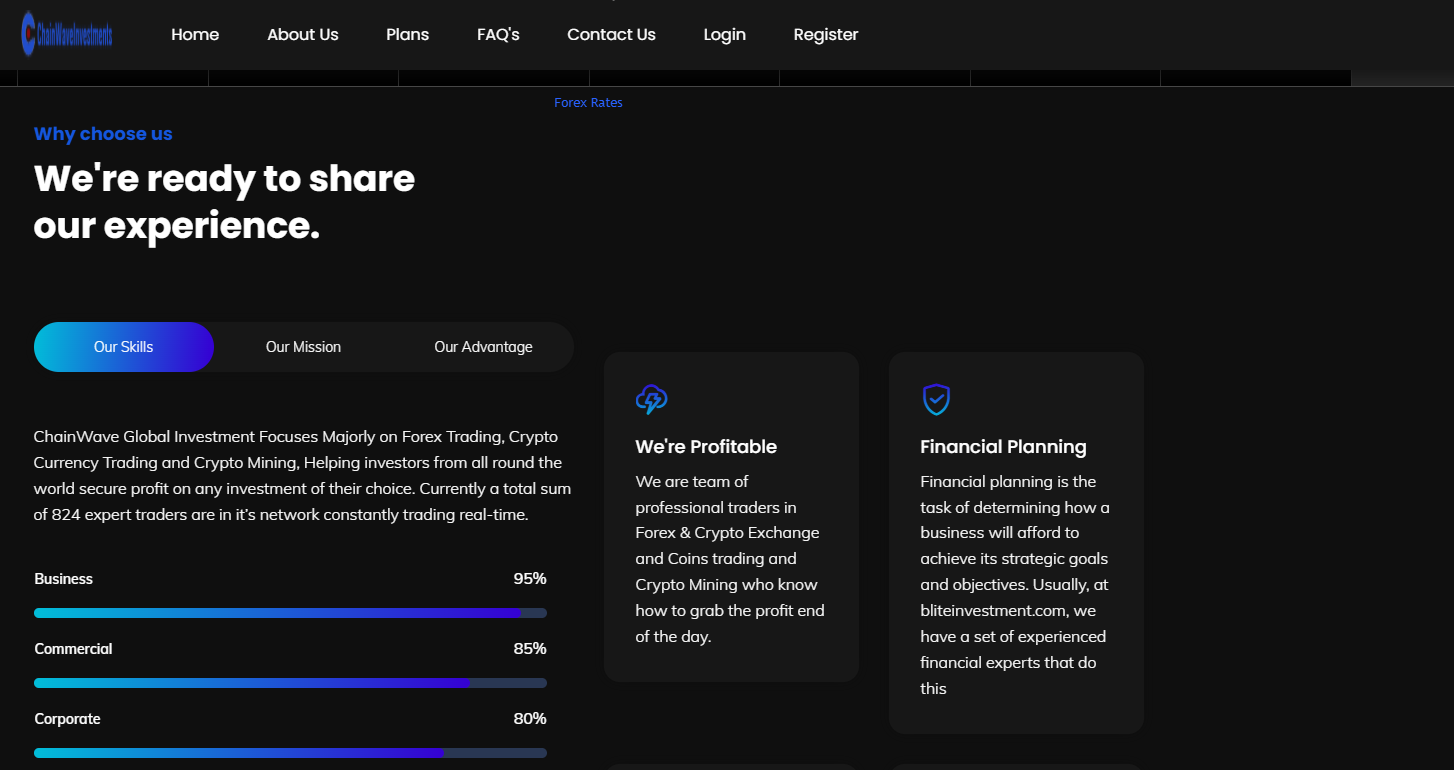Click the ChainWaveInvestments logo
The width and height of the screenshot is (1454, 770).
click(67, 35)
